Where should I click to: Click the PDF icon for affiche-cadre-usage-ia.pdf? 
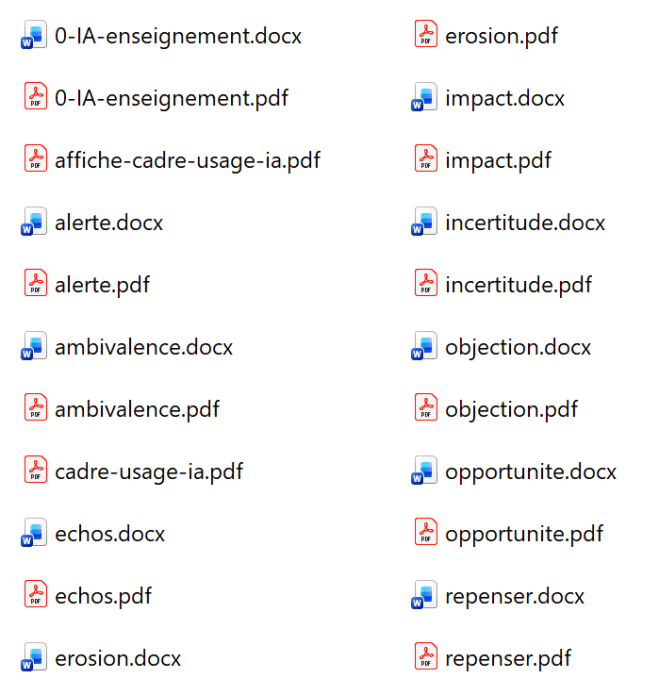(x=35, y=160)
